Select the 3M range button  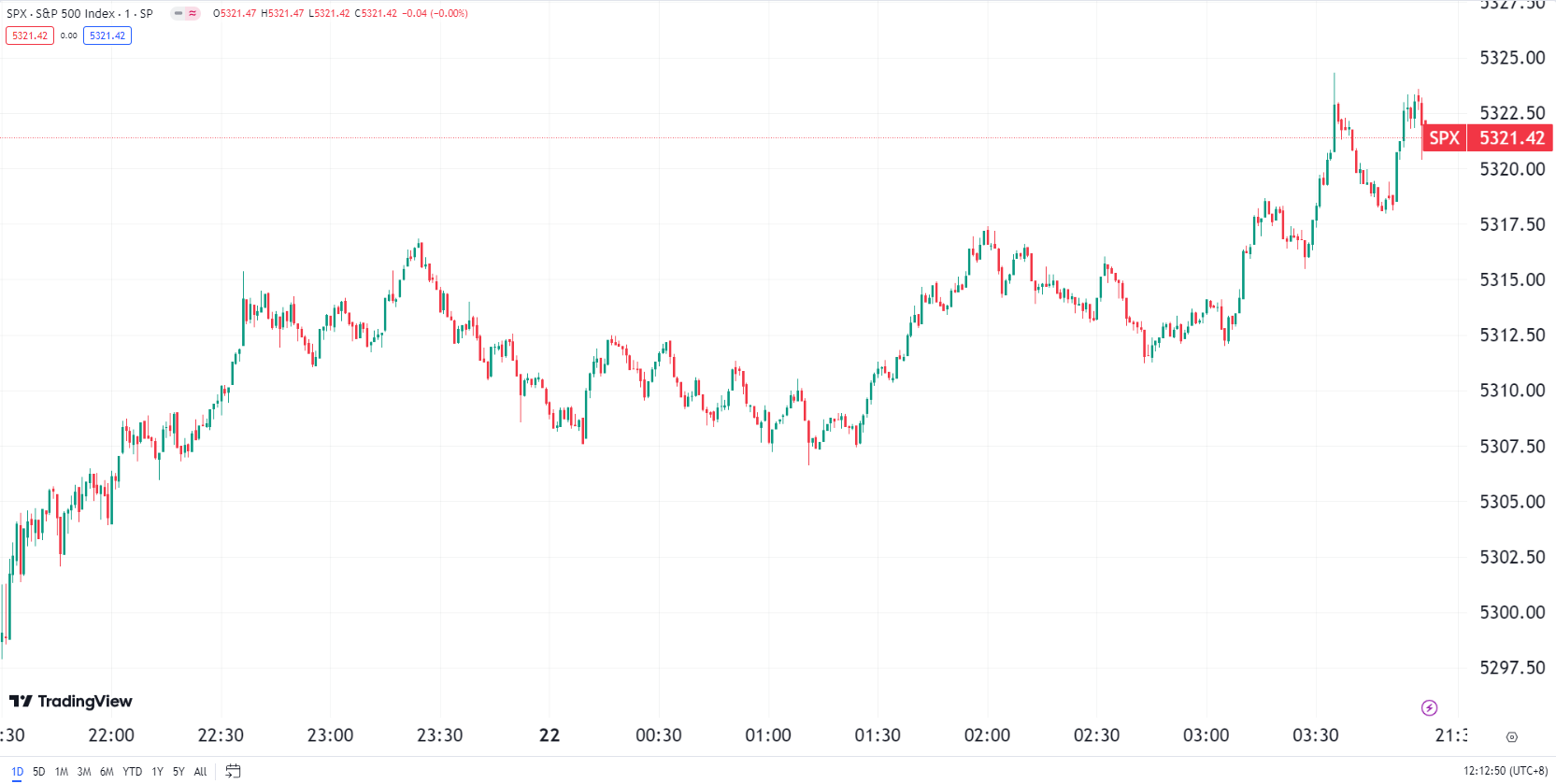(84, 772)
